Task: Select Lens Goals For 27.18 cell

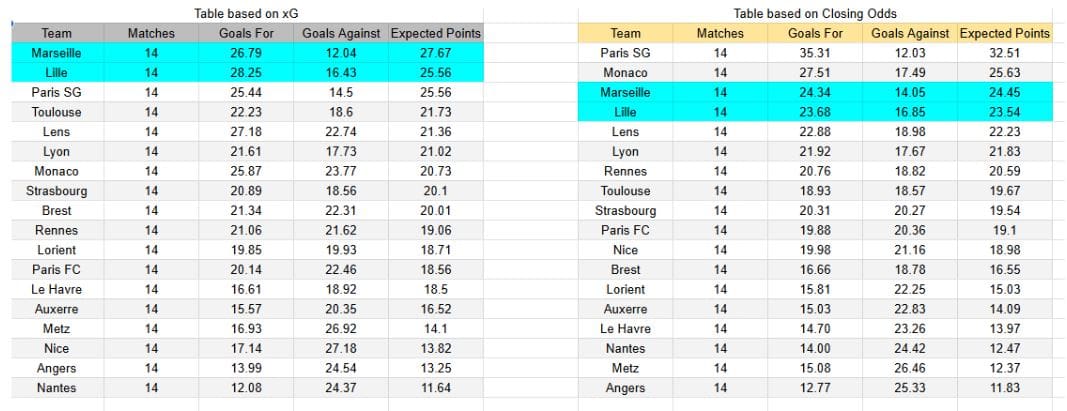Action: point(246,132)
